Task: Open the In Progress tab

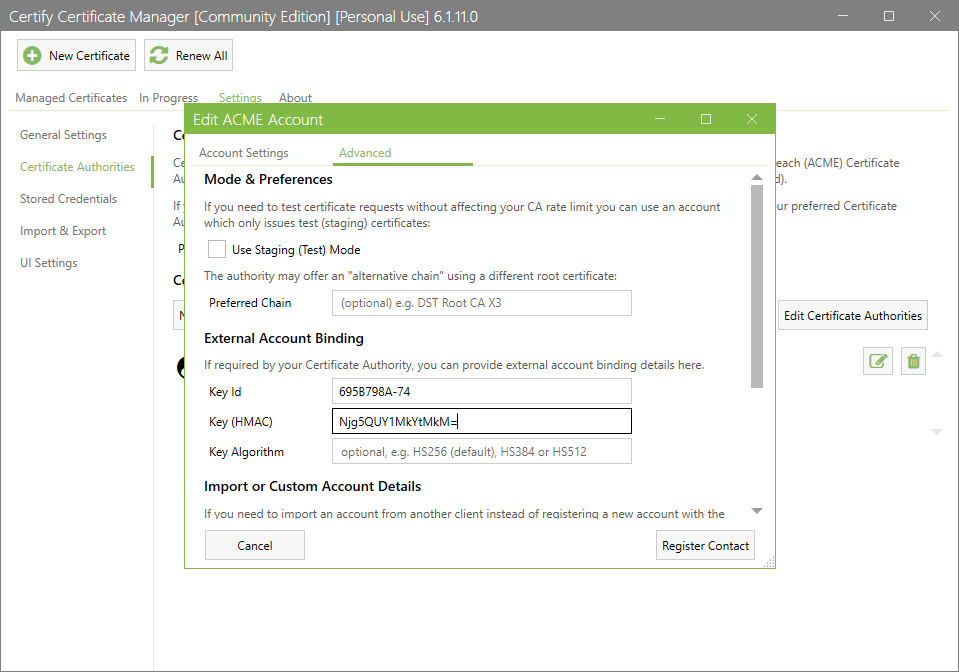Action: [x=168, y=98]
